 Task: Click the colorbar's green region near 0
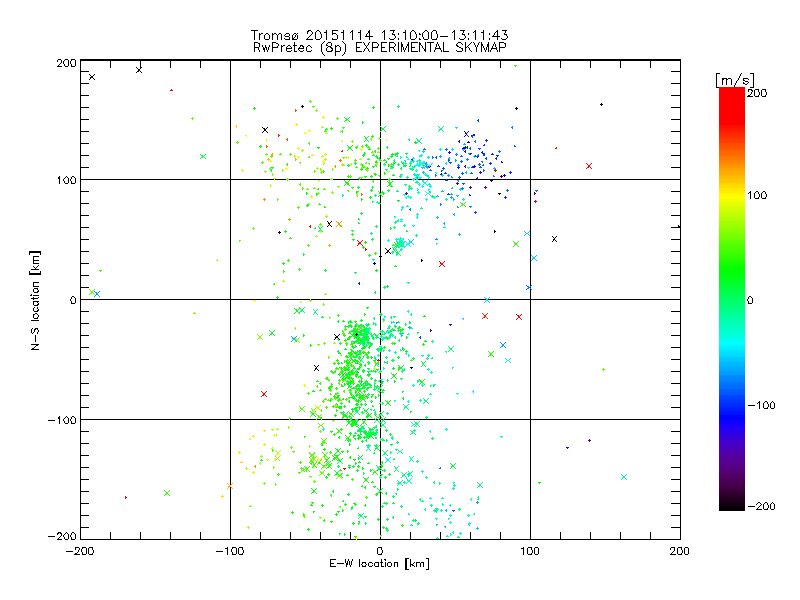[732, 300]
